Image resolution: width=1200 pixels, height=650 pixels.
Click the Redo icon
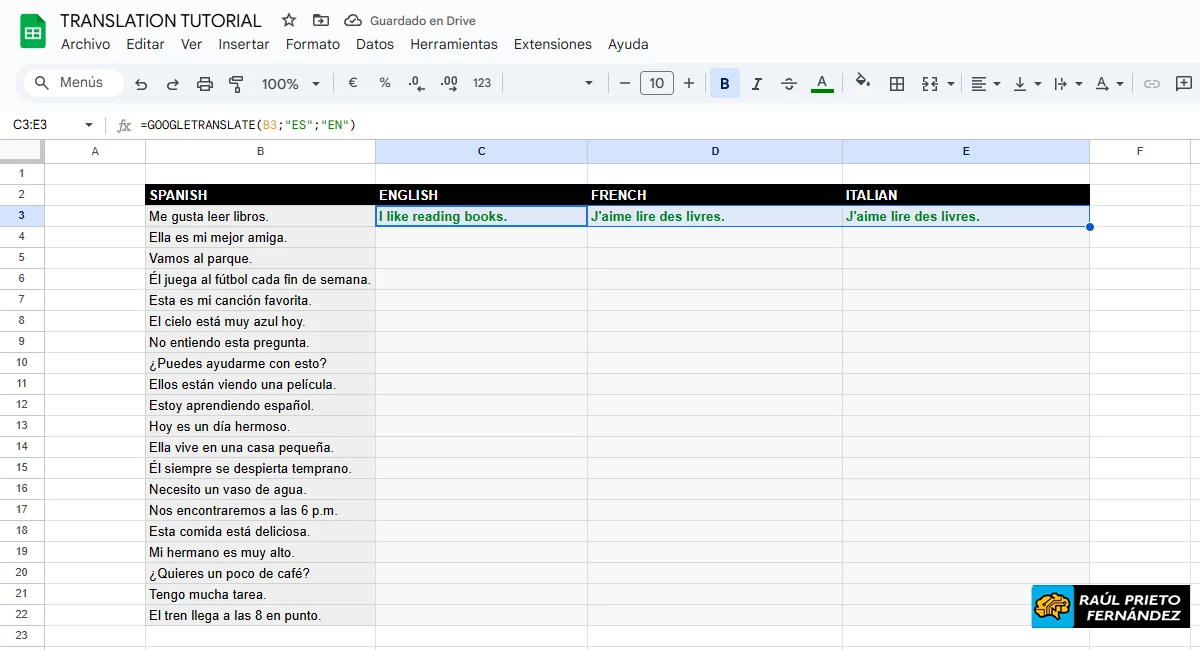point(172,83)
